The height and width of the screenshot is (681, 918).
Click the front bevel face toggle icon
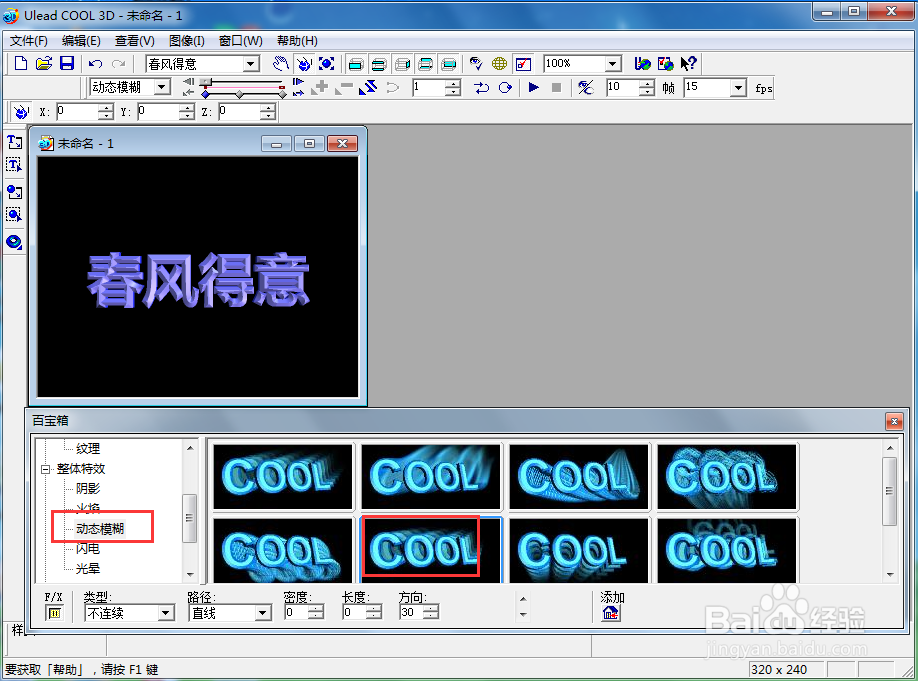[x=379, y=64]
